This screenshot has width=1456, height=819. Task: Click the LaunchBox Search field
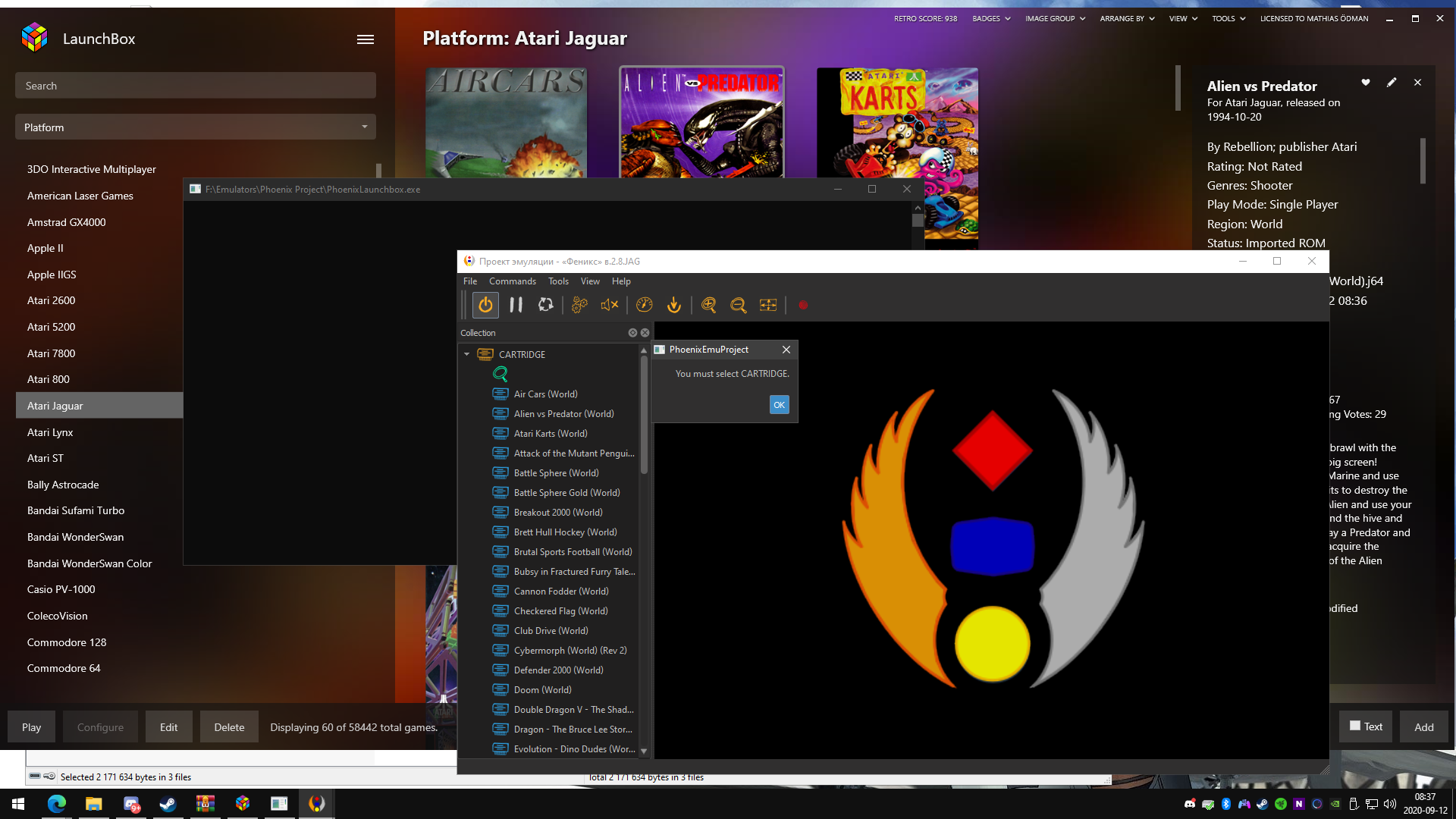(x=196, y=86)
